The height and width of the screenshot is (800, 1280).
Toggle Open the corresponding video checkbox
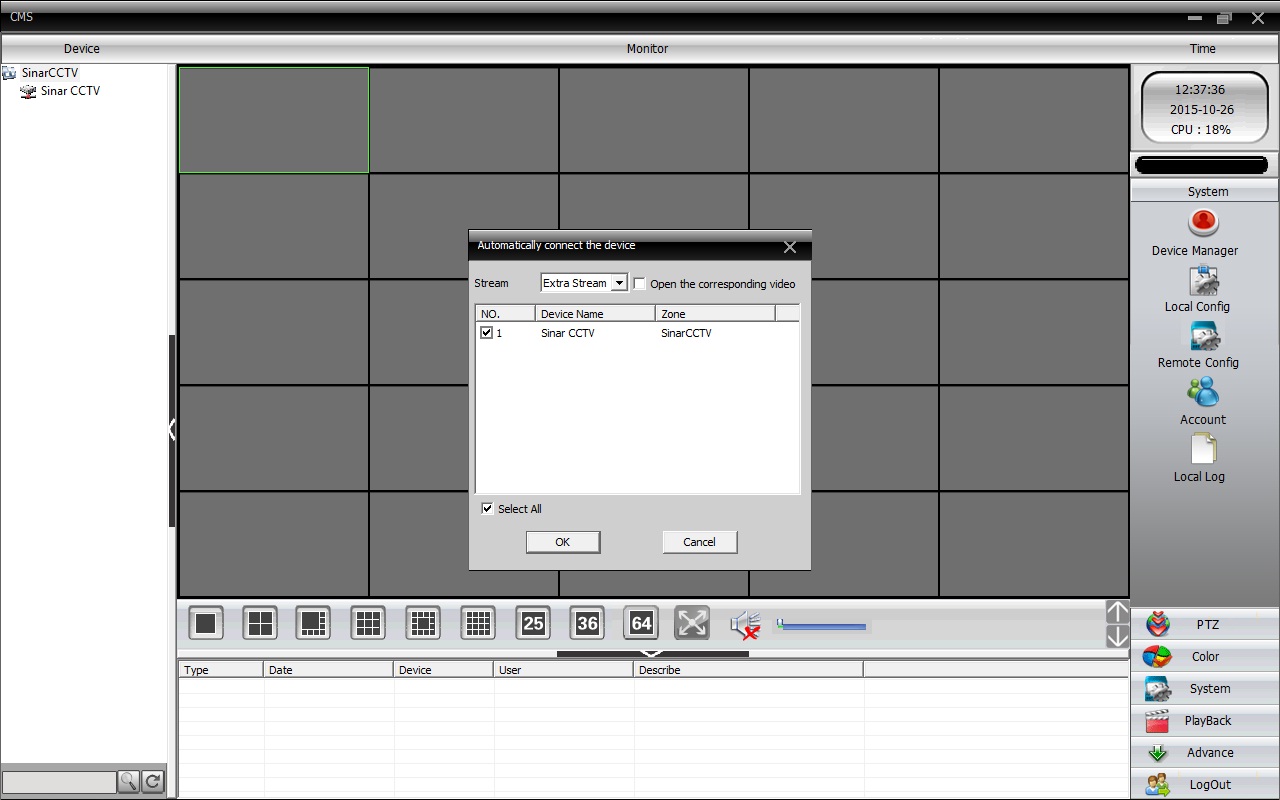tap(640, 284)
